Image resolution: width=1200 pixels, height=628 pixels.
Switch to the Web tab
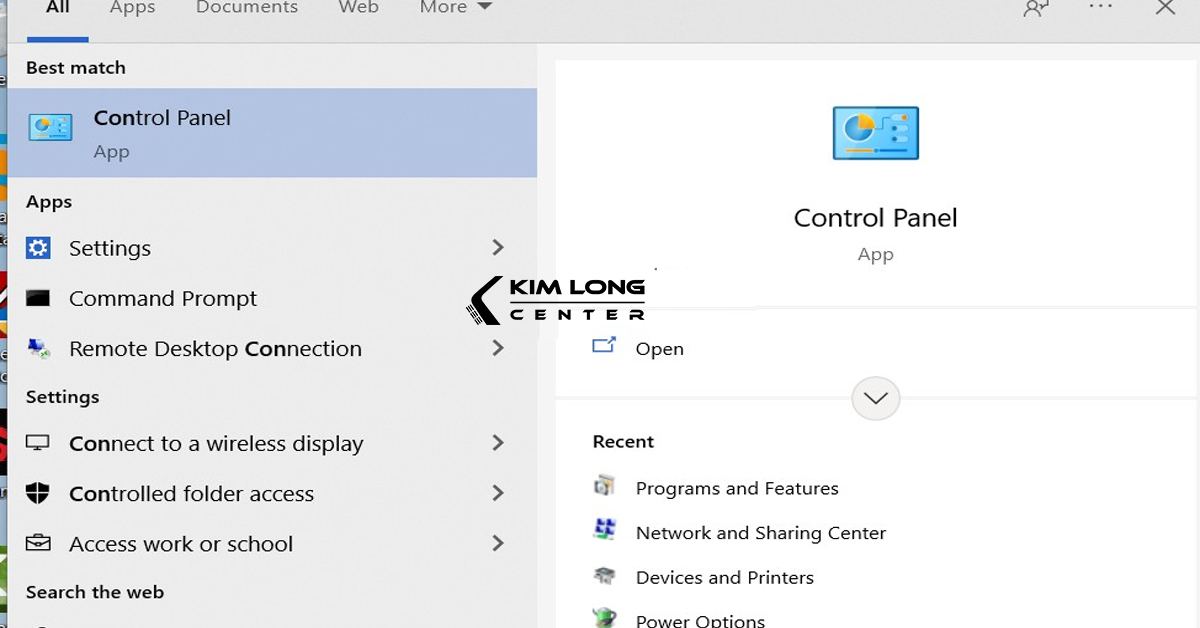(358, 8)
